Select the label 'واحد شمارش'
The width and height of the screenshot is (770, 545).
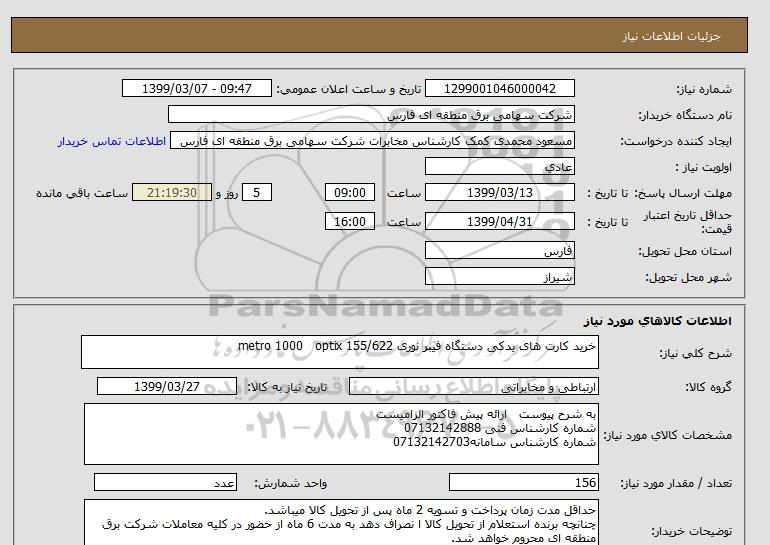291,484
